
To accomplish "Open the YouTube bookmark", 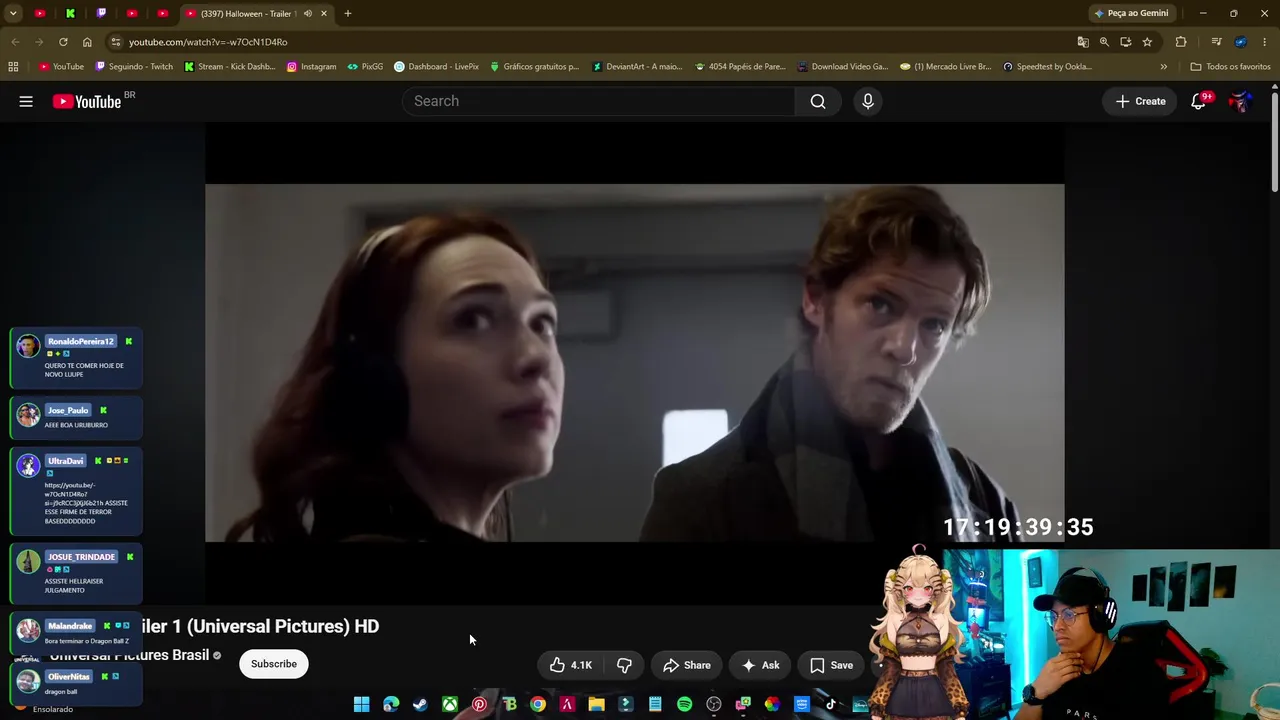I will pyautogui.click(x=61, y=67).
